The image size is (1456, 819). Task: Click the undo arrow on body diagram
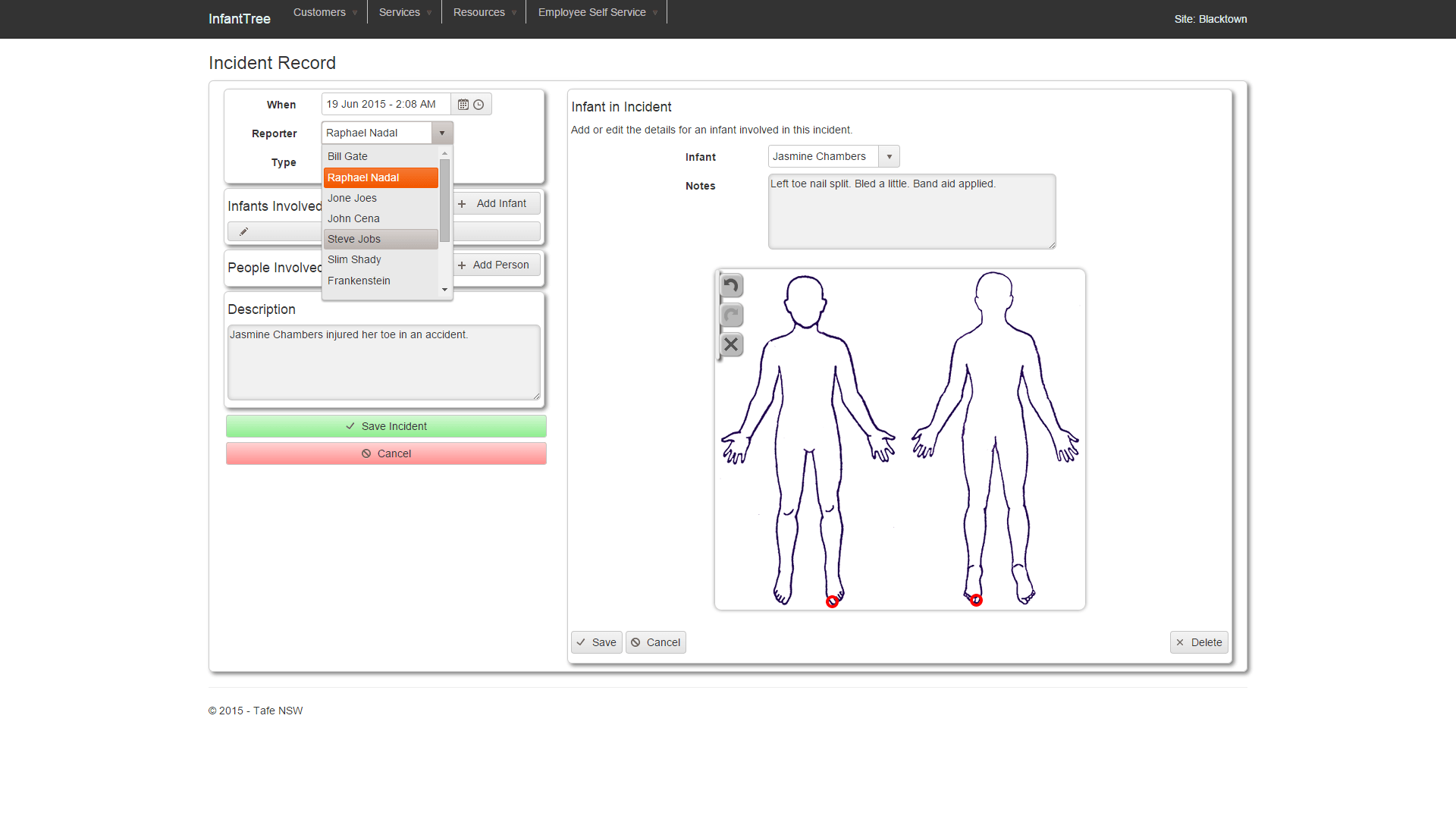731,286
